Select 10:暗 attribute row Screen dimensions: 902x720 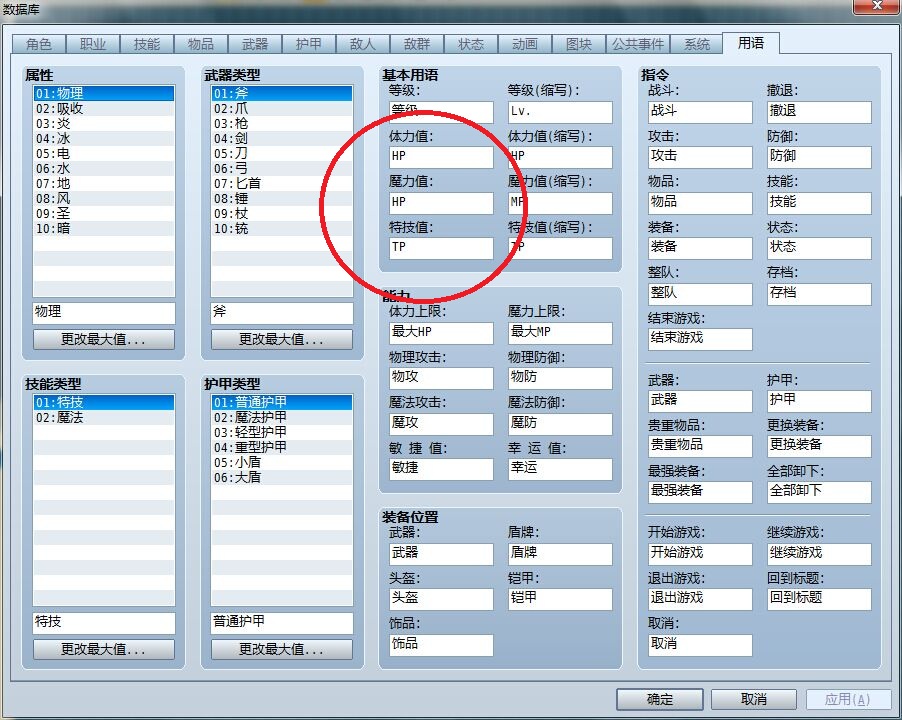pos(104,228)
